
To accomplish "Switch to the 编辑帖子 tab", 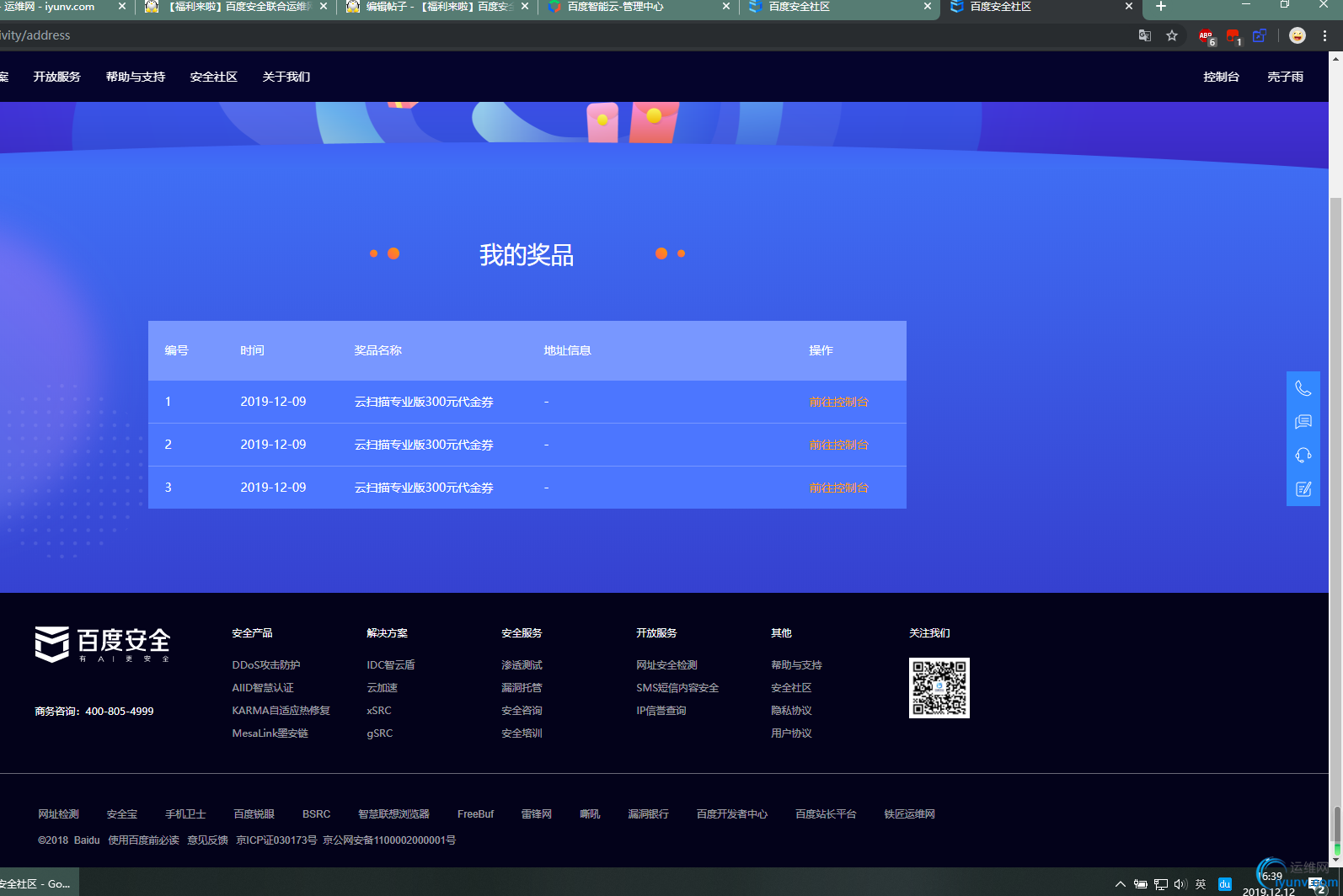I will 438,7.
